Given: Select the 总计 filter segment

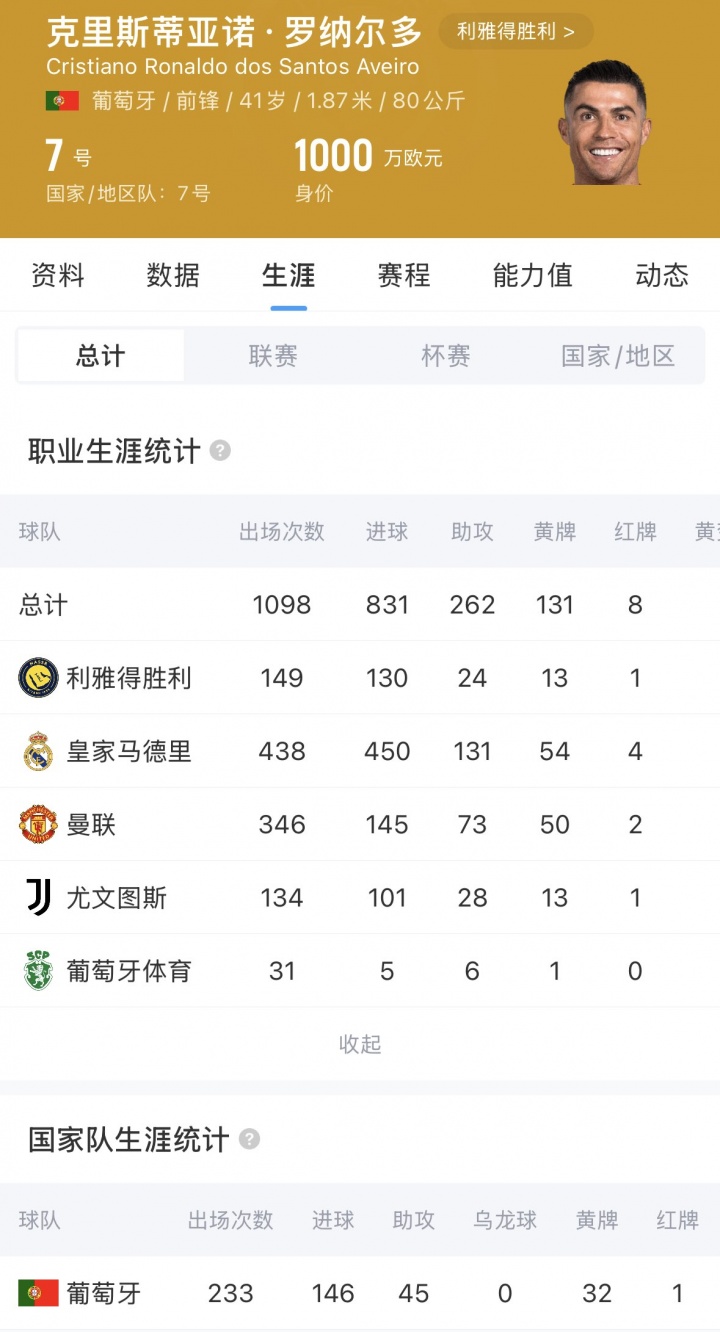Looking at the screenshot, I should [101, 356].
